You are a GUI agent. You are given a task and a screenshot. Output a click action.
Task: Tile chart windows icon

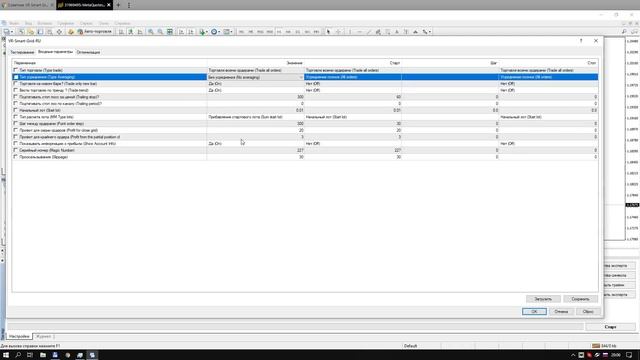pos(170,32)
